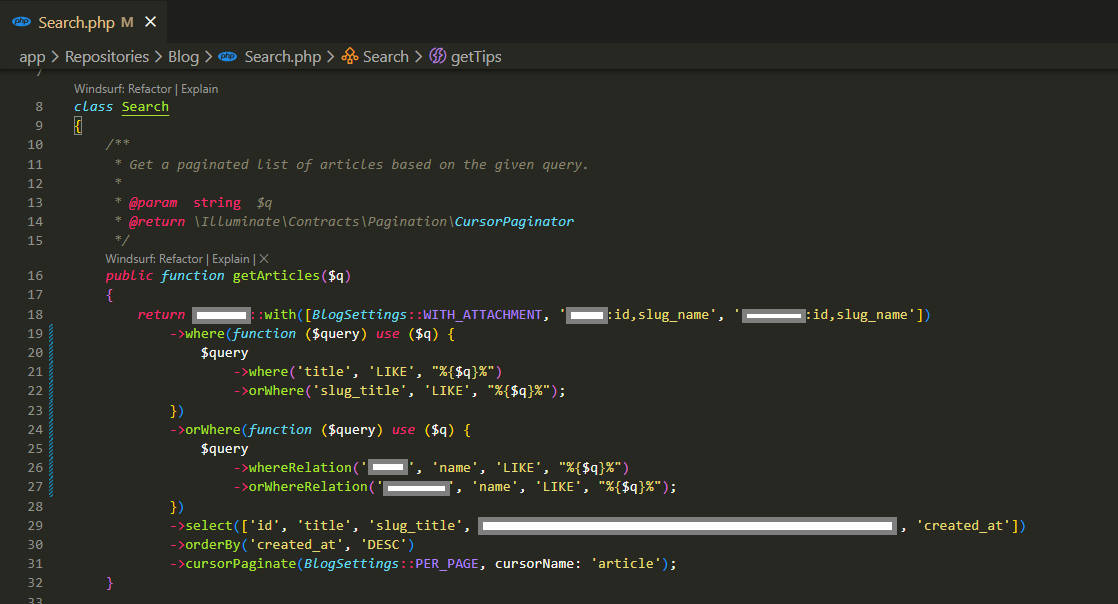Image resolution: width=1118 pixels, height=604 pixels.
Task: Select the Search.php tab
Action: [x=83, y=22]
